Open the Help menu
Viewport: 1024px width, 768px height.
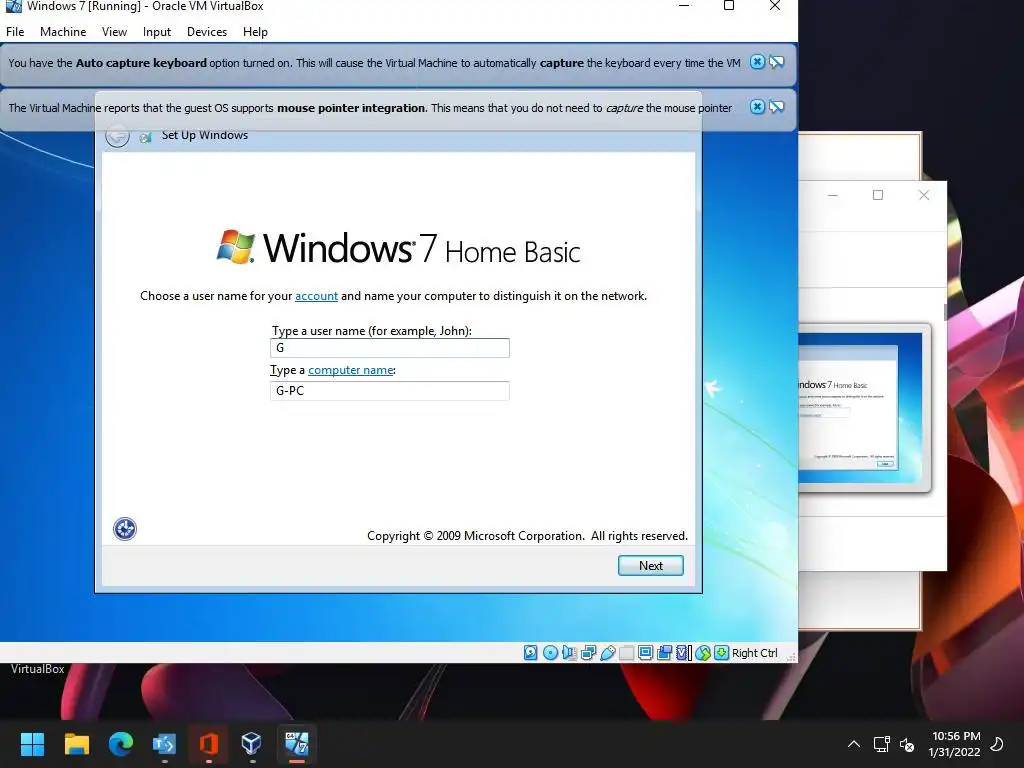click(x=255, y=31)
